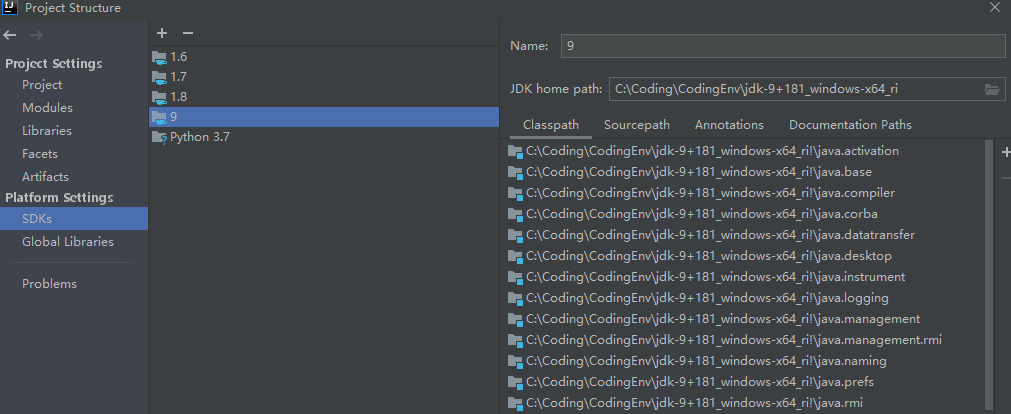Switch to the Classpath tab
The image size is (1011, 414).
pyautogui.click(x=551, y=125)
